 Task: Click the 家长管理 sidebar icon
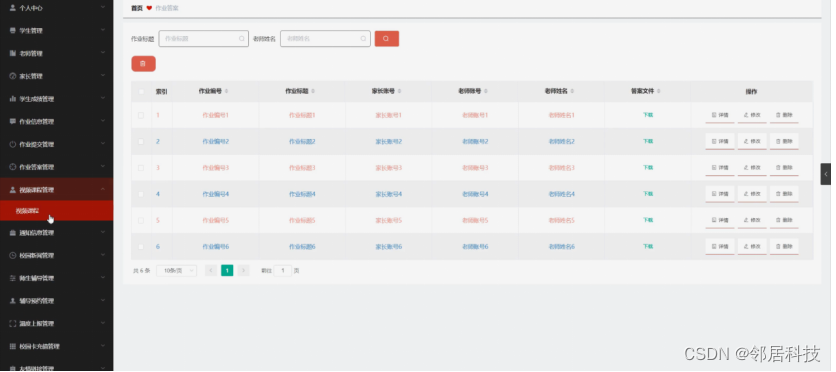13,76
